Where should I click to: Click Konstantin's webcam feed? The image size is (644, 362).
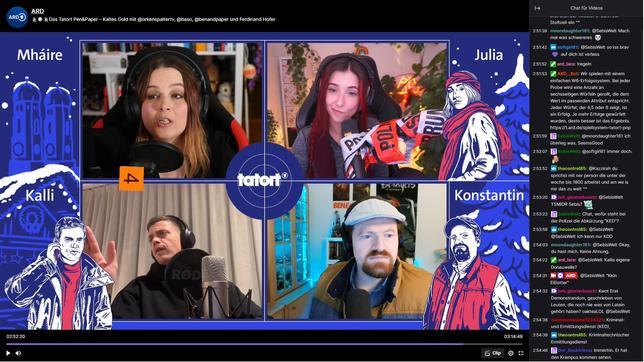click(356, 251)
